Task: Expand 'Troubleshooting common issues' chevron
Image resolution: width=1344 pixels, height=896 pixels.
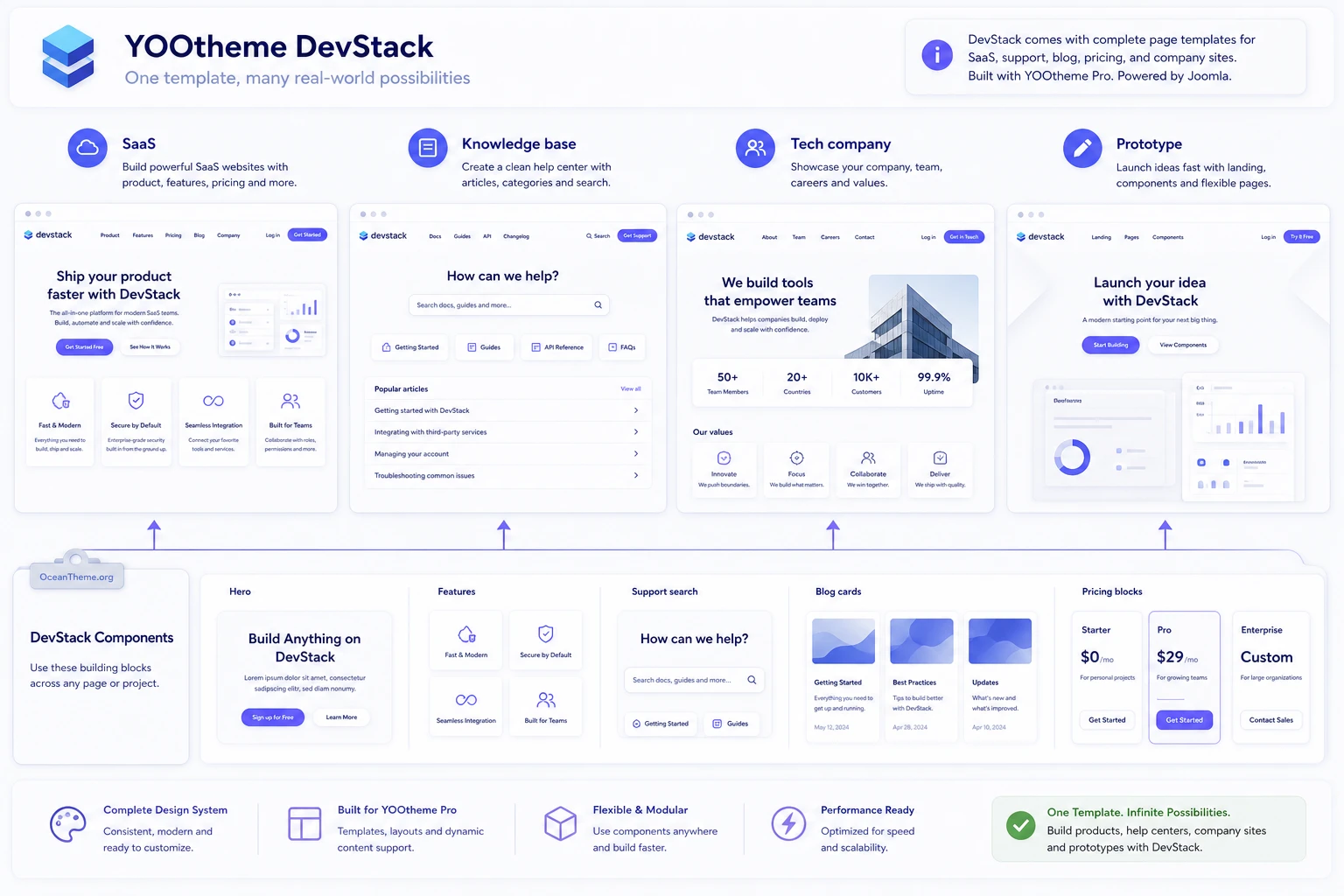Action: [x=636, y=476]
